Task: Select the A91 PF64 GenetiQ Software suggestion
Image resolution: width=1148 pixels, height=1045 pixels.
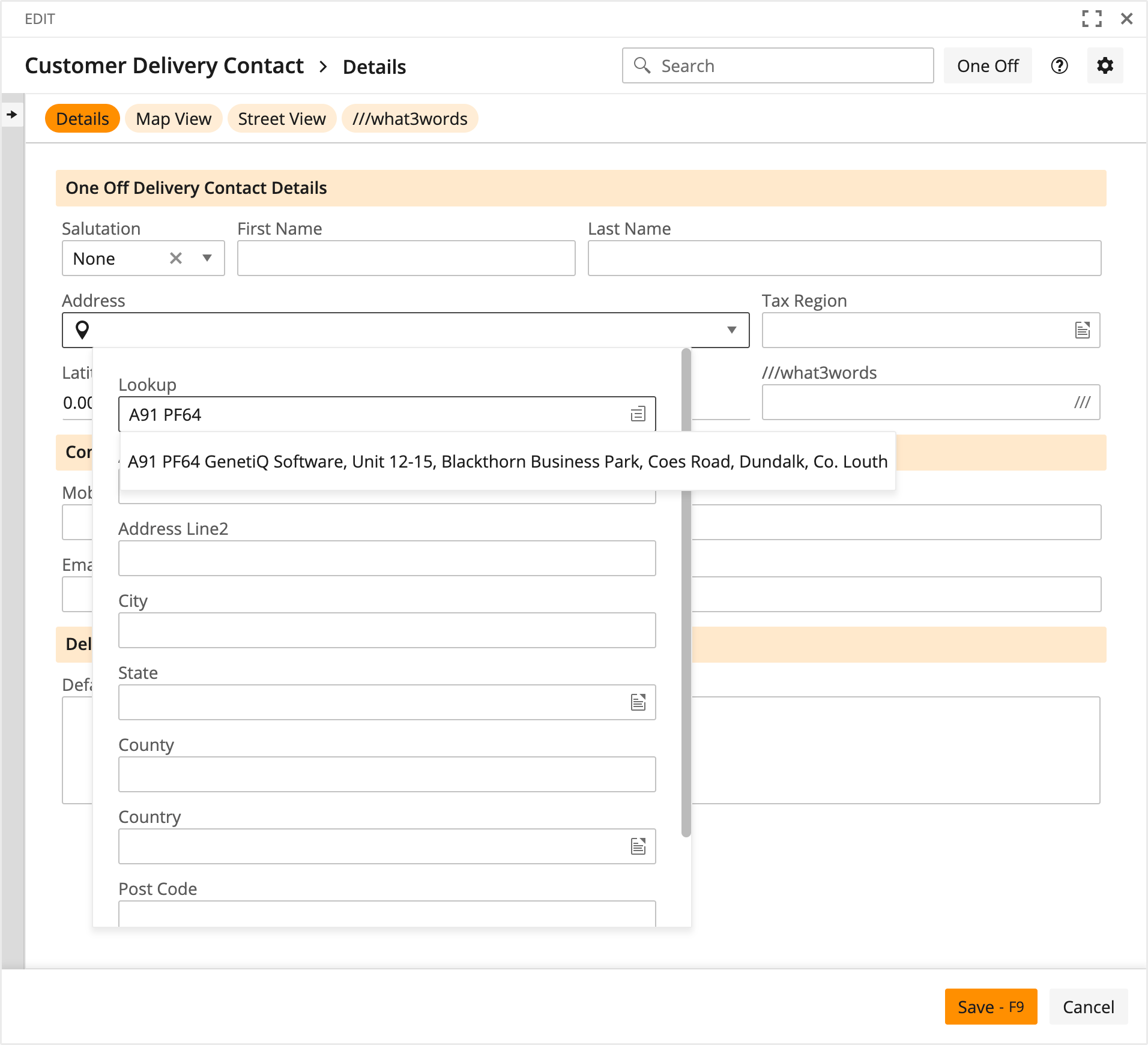Action: 507,461
